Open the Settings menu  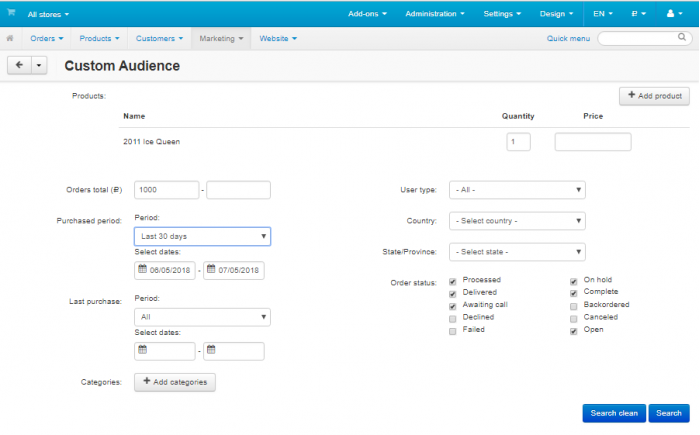(x=502, y=14)
